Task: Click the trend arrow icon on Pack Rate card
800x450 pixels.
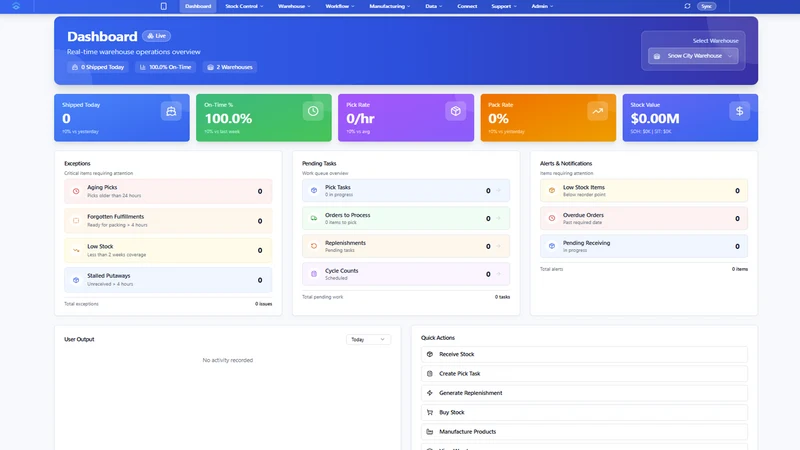Action: click(x=597, y=111)
